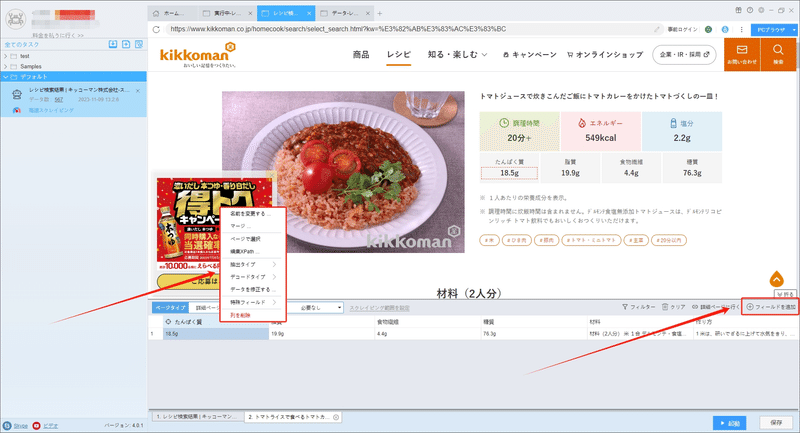Select マーク in context menu
The height and width of the screenshot is (433, 800).
240,225
